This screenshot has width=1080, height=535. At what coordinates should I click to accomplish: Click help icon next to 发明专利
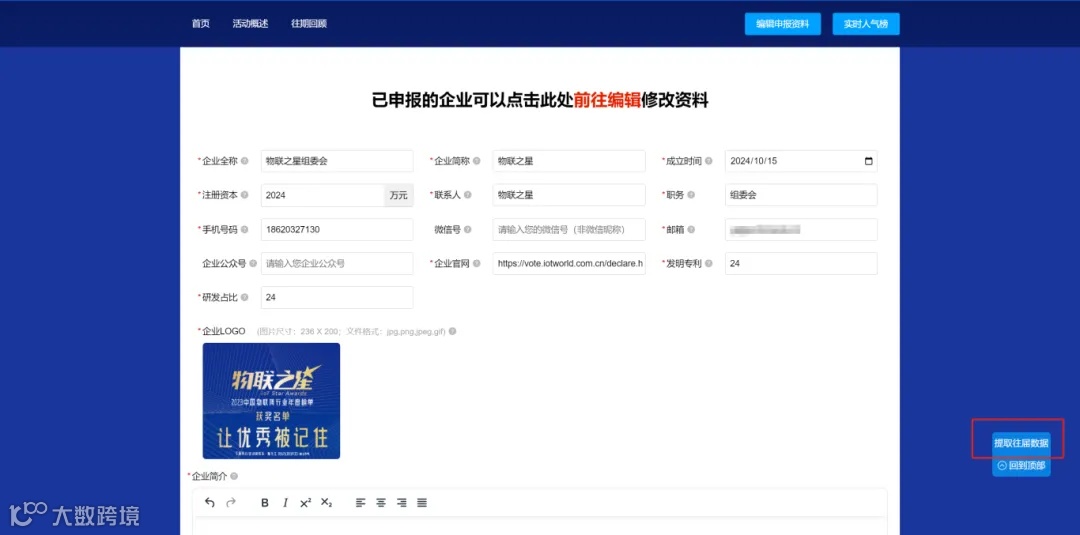coord(709,263)
